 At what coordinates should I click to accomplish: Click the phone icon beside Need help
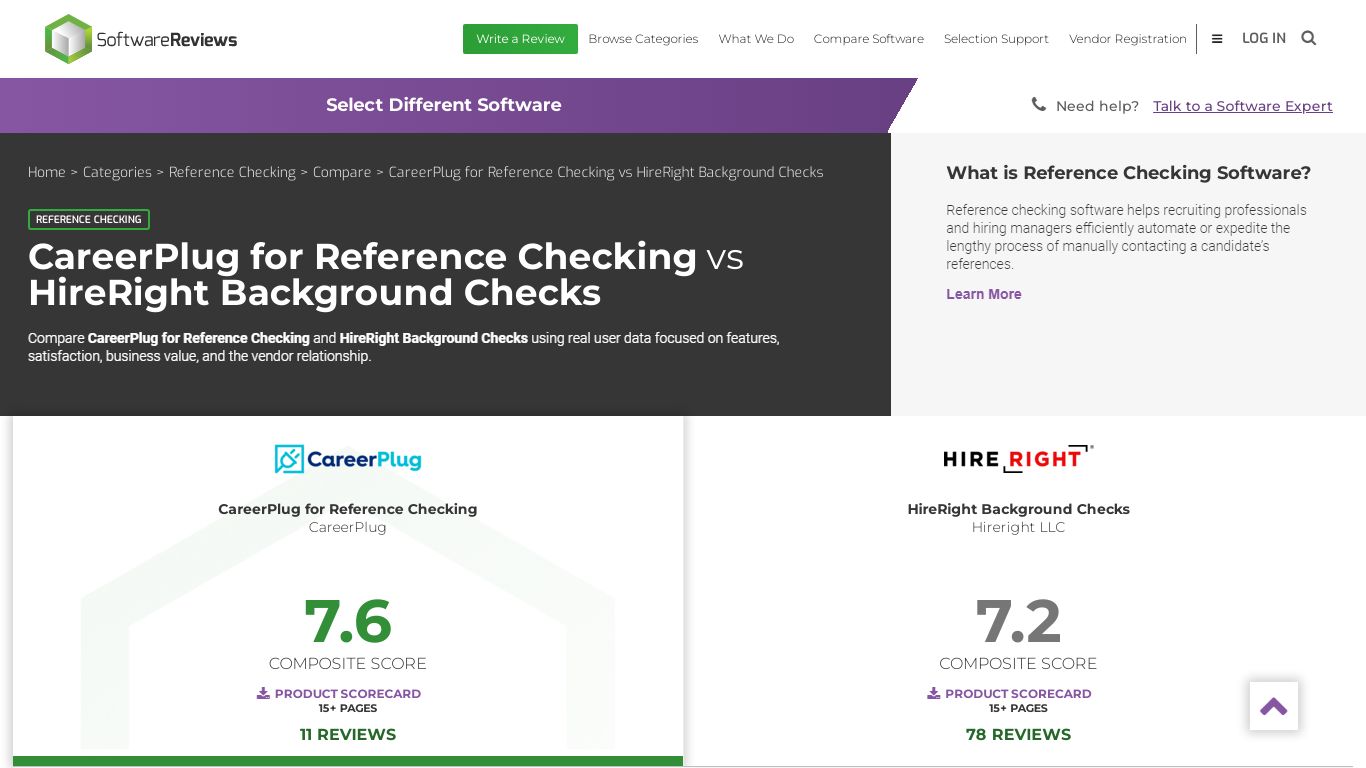[x=1039, y=105]
